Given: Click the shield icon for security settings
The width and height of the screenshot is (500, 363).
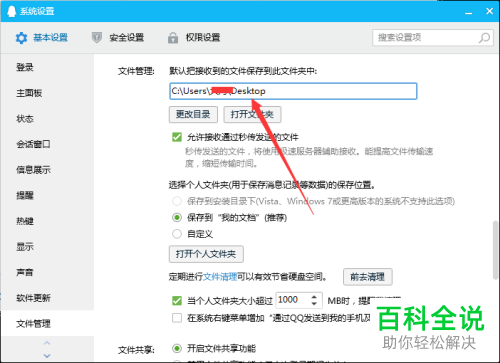Looking at the screenshot, I should (97, 38).
